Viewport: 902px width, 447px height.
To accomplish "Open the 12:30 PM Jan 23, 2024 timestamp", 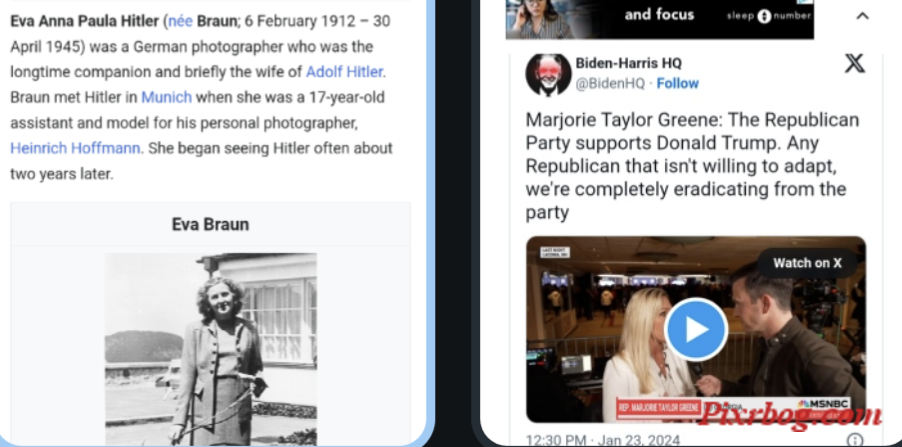I will pos(602,441).
